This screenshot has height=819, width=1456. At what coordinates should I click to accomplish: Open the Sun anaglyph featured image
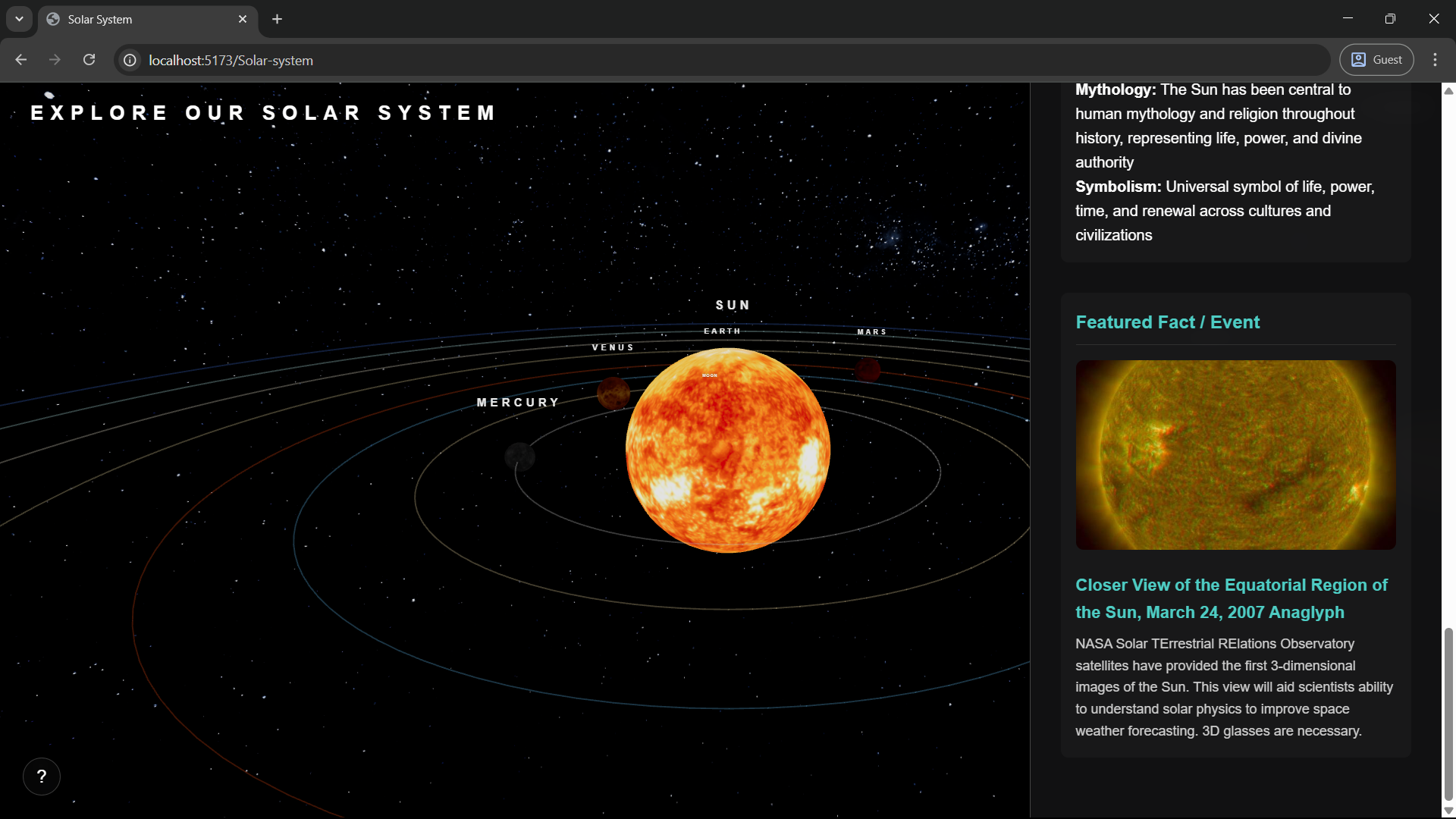pyautogui.click(x=1235, y=455)
